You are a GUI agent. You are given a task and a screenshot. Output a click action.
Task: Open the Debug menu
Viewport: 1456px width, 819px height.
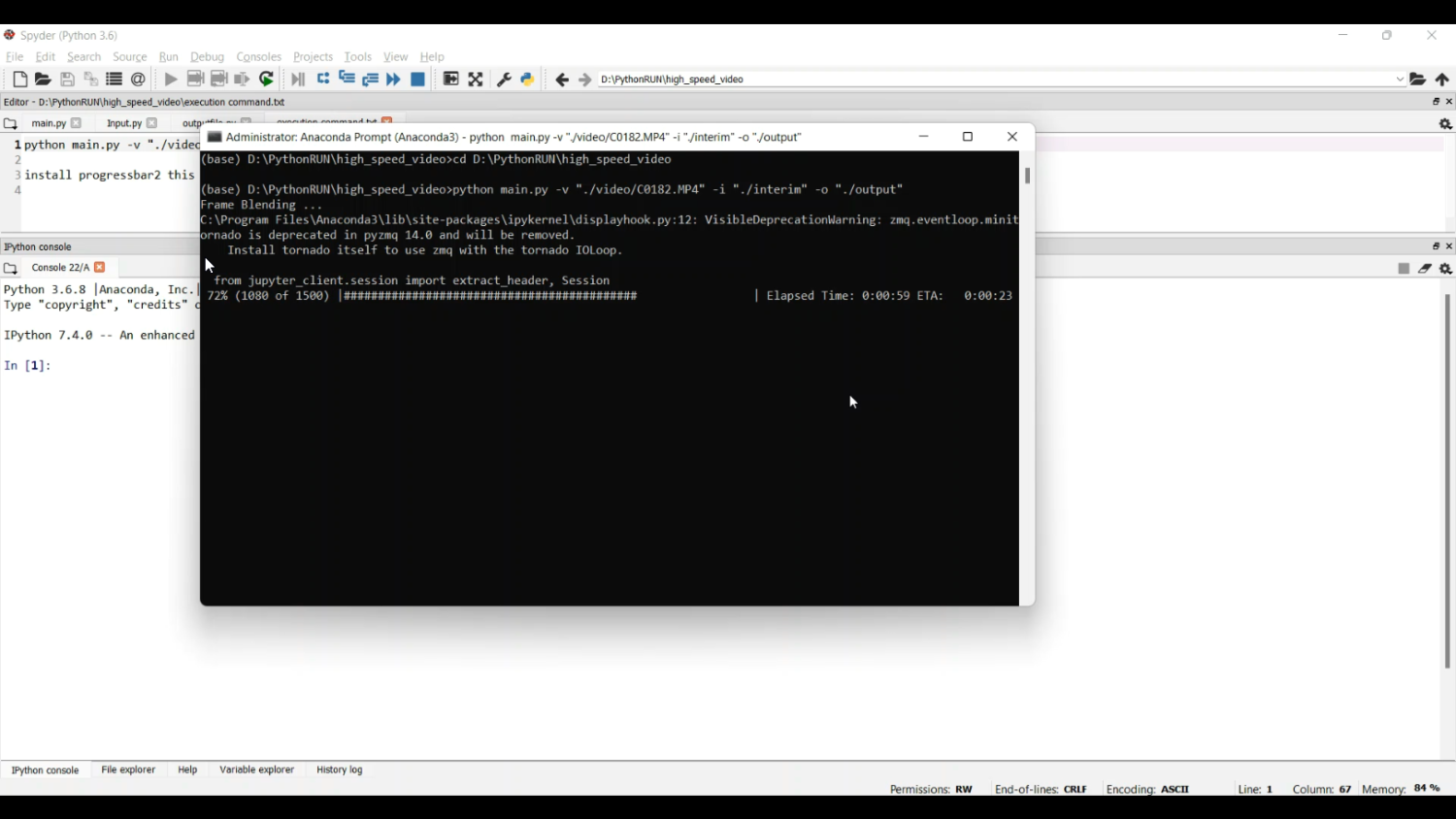207,57
